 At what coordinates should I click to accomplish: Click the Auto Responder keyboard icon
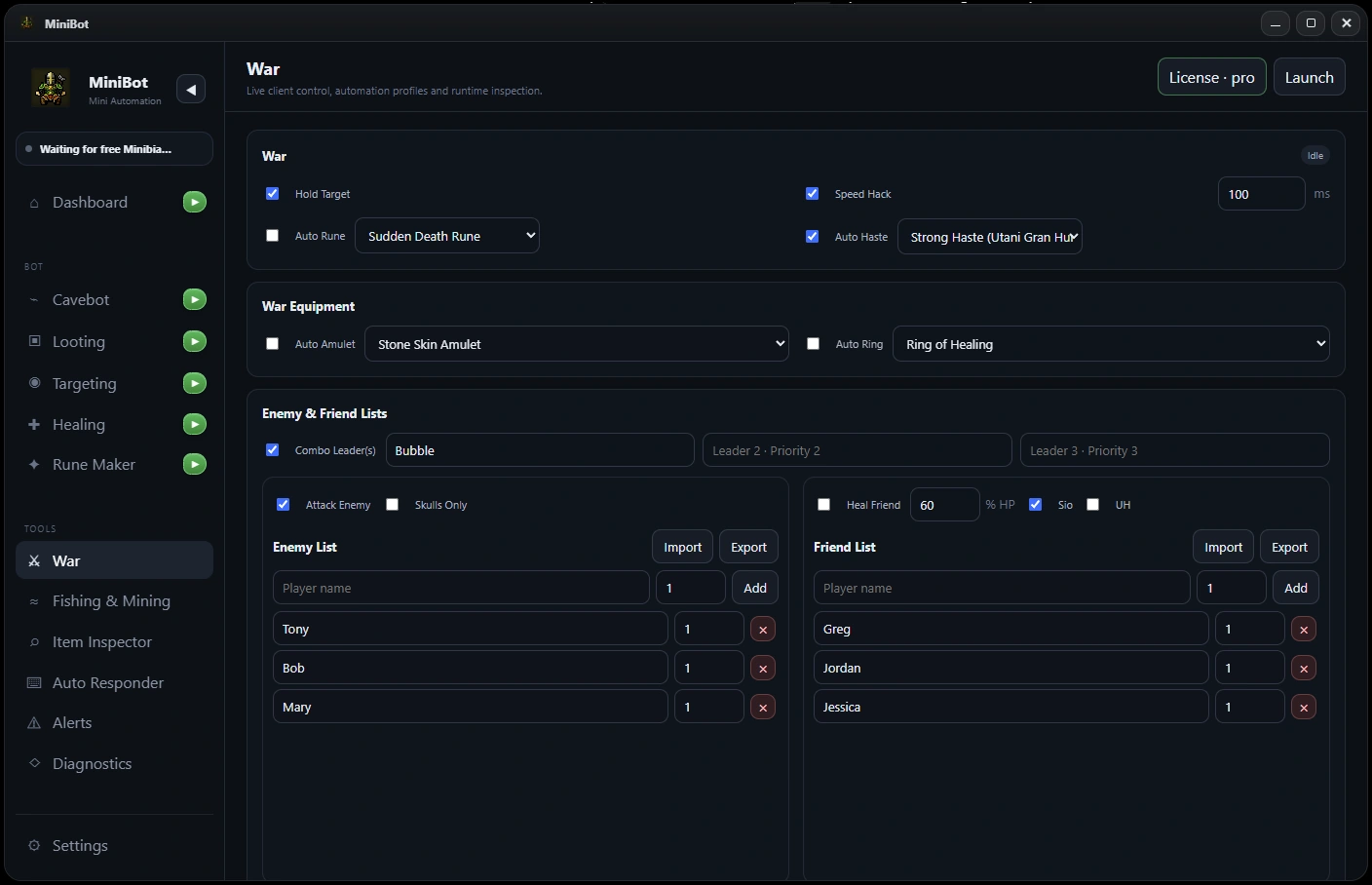[x=34, y=682]
